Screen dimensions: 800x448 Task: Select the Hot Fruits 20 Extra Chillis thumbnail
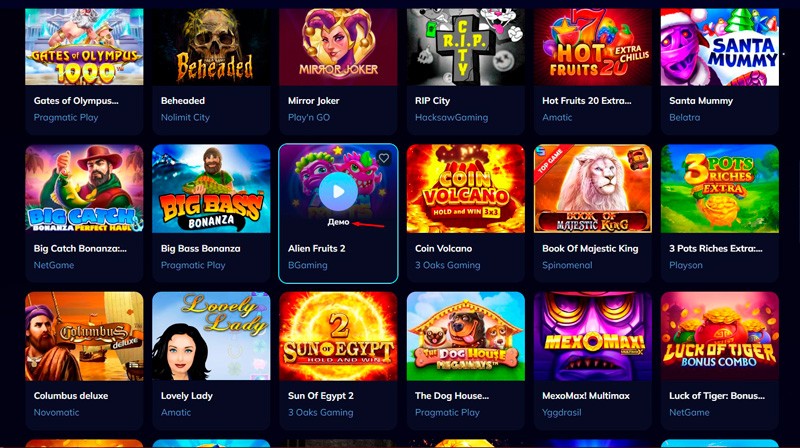(x=593, y=46)
